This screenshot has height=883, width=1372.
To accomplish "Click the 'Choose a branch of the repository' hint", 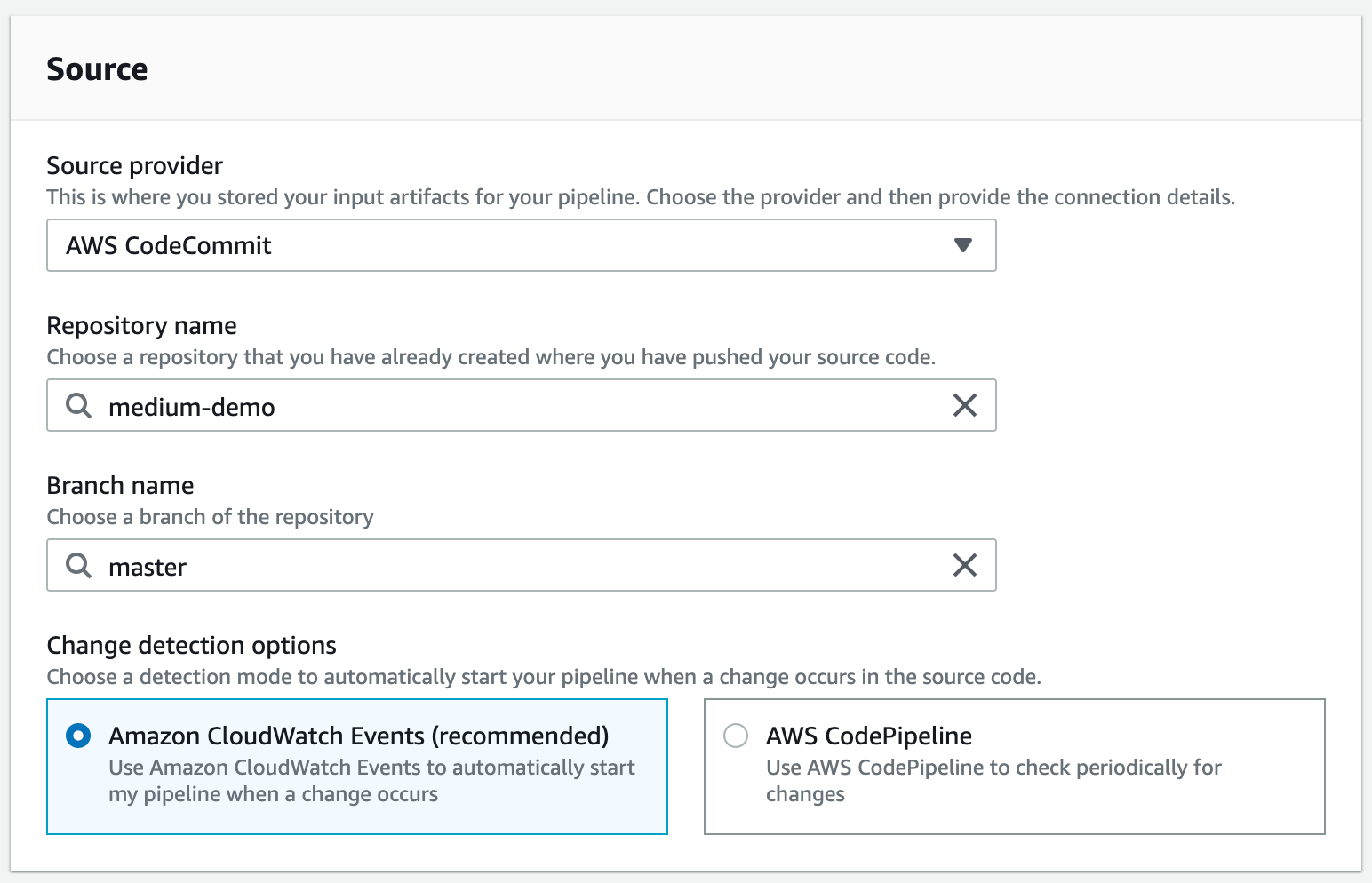I will point(210,517).
